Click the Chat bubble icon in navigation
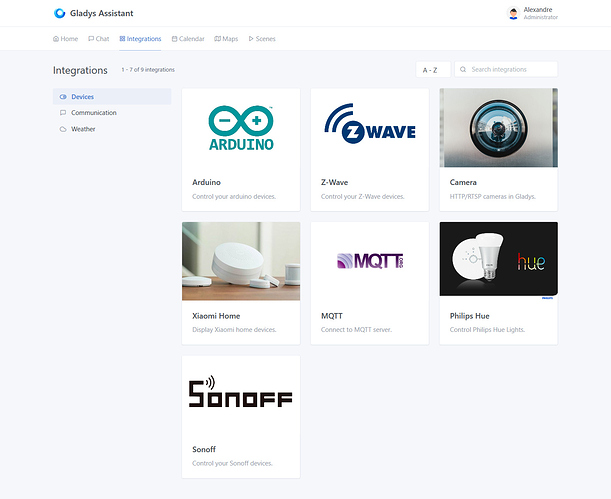Screen dimensions: 611x499 point(91,39)
